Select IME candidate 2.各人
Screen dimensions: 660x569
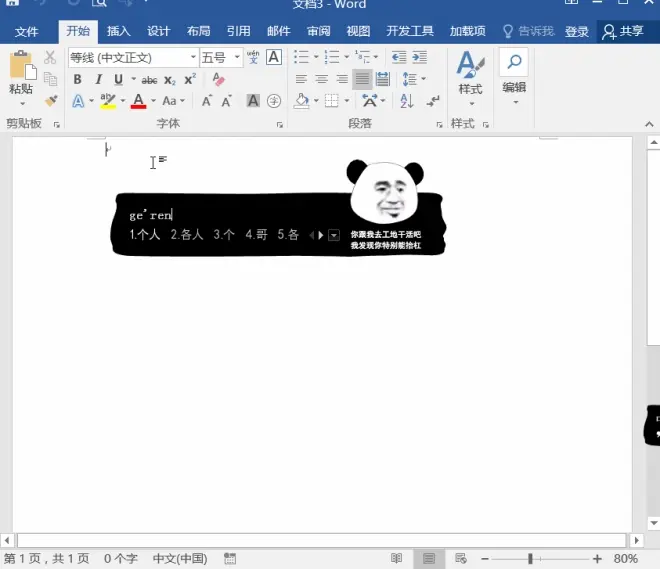click(187, 234)
